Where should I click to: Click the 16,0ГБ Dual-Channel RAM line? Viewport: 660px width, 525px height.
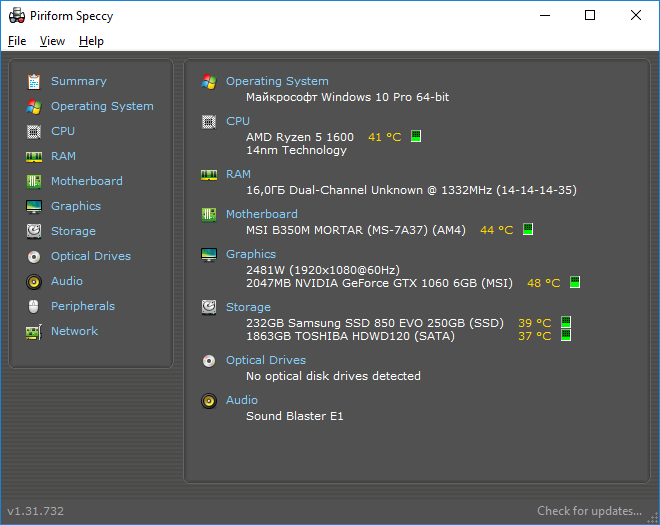(411, 190)
